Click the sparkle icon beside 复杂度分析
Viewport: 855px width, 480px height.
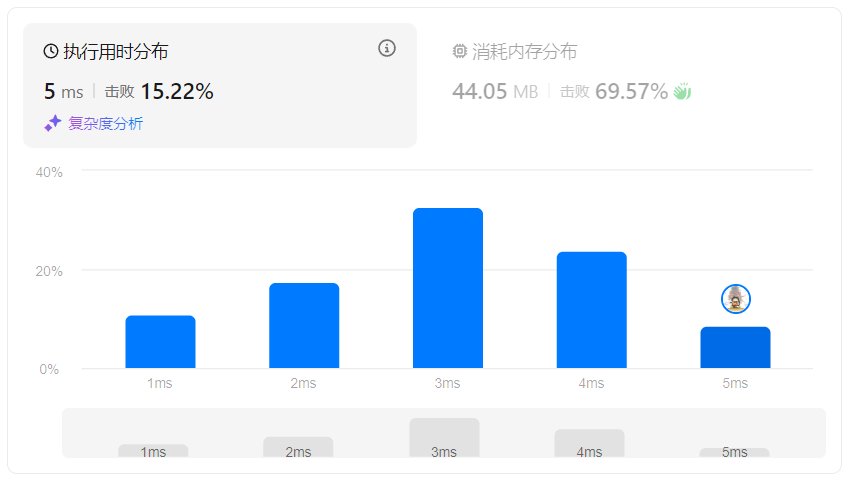coord(52,123)
